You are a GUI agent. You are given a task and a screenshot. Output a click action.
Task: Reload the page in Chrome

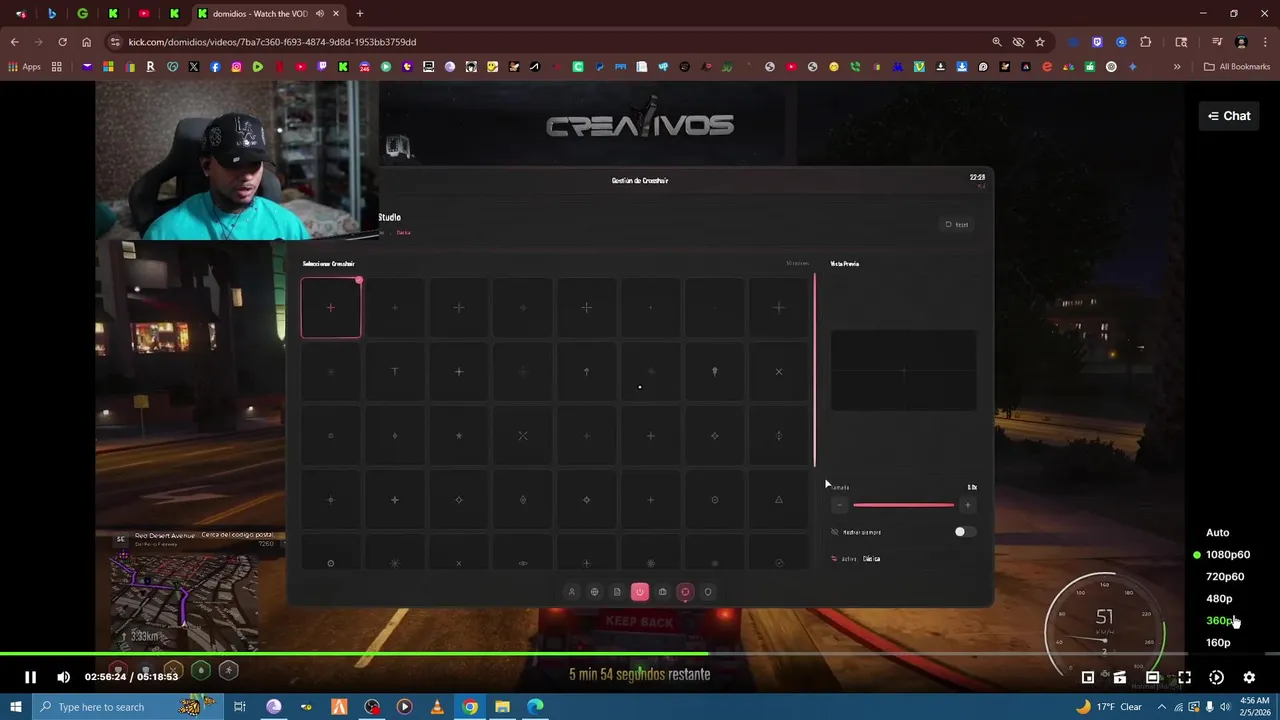click(x=62, y=42)
